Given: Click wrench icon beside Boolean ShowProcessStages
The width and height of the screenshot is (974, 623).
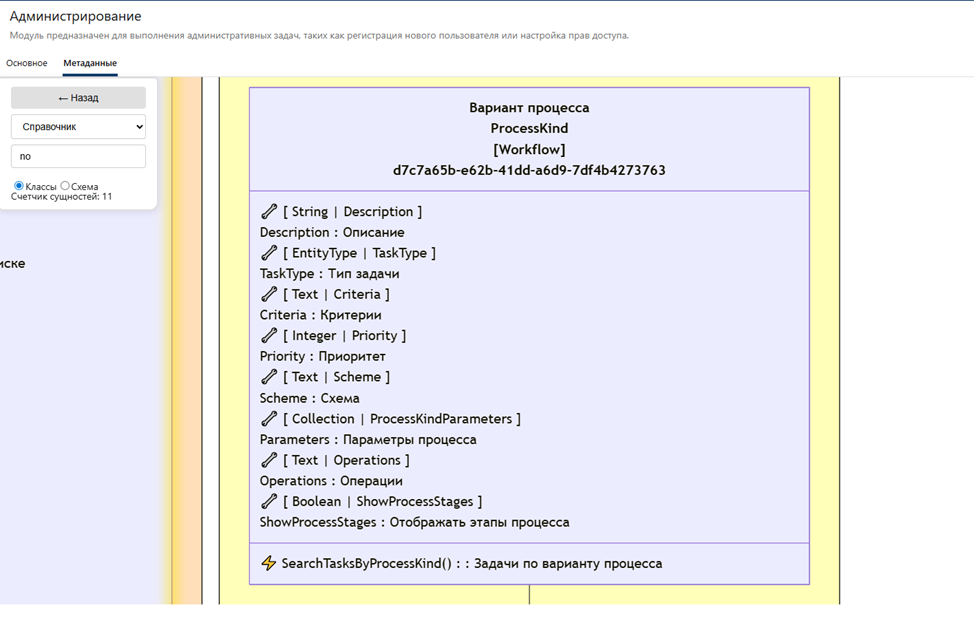Looking at the screenshot, I should pyautogui.click(x=269, y=502).
